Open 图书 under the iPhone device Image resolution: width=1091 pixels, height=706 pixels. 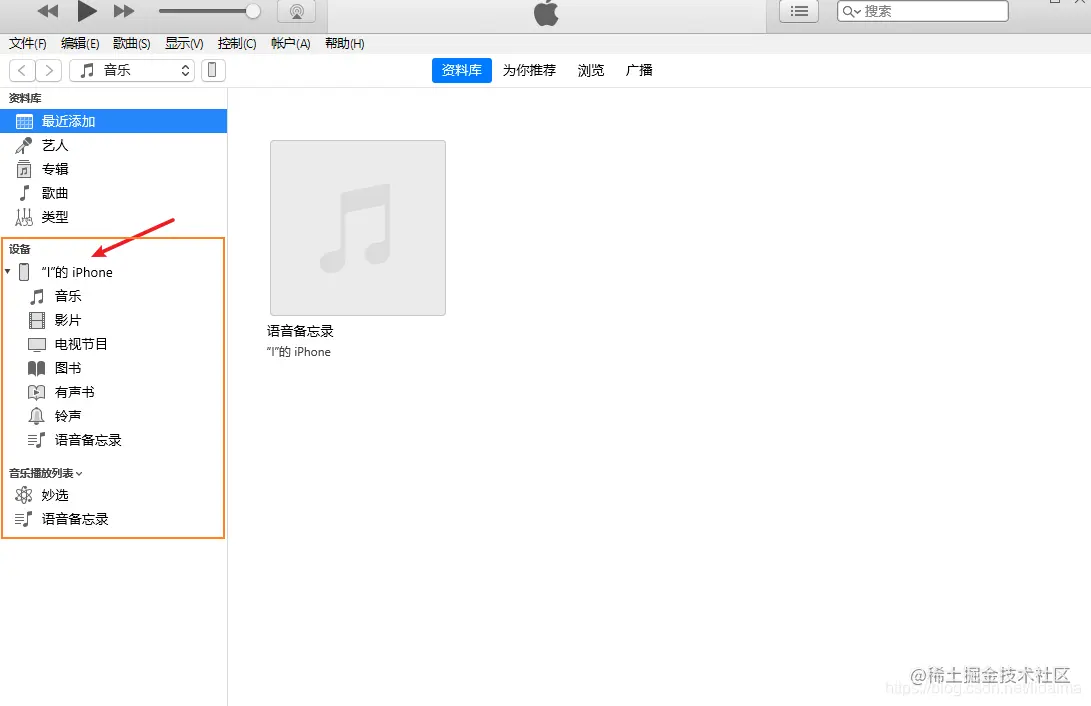pyautogui.click(x=113, y=368)
